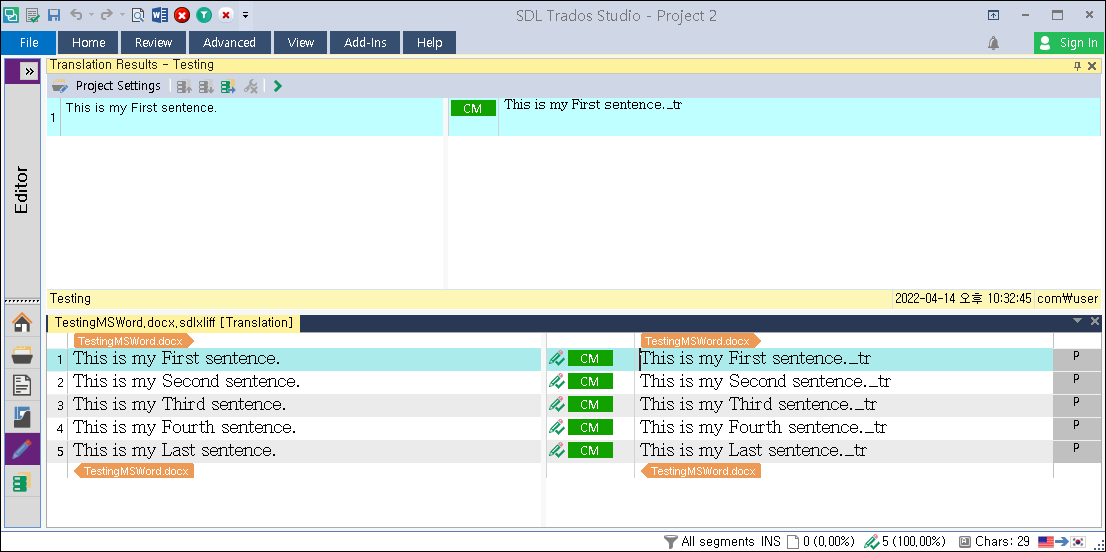Click the SDL Trados Studio application logo icon
This screenshot has width=1106, height=552.
[11, 14]
